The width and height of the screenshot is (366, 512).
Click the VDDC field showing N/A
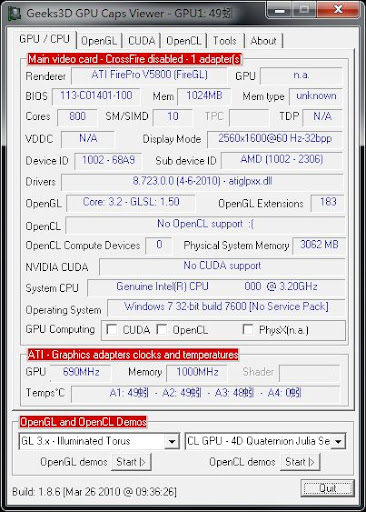pos(88,139)
